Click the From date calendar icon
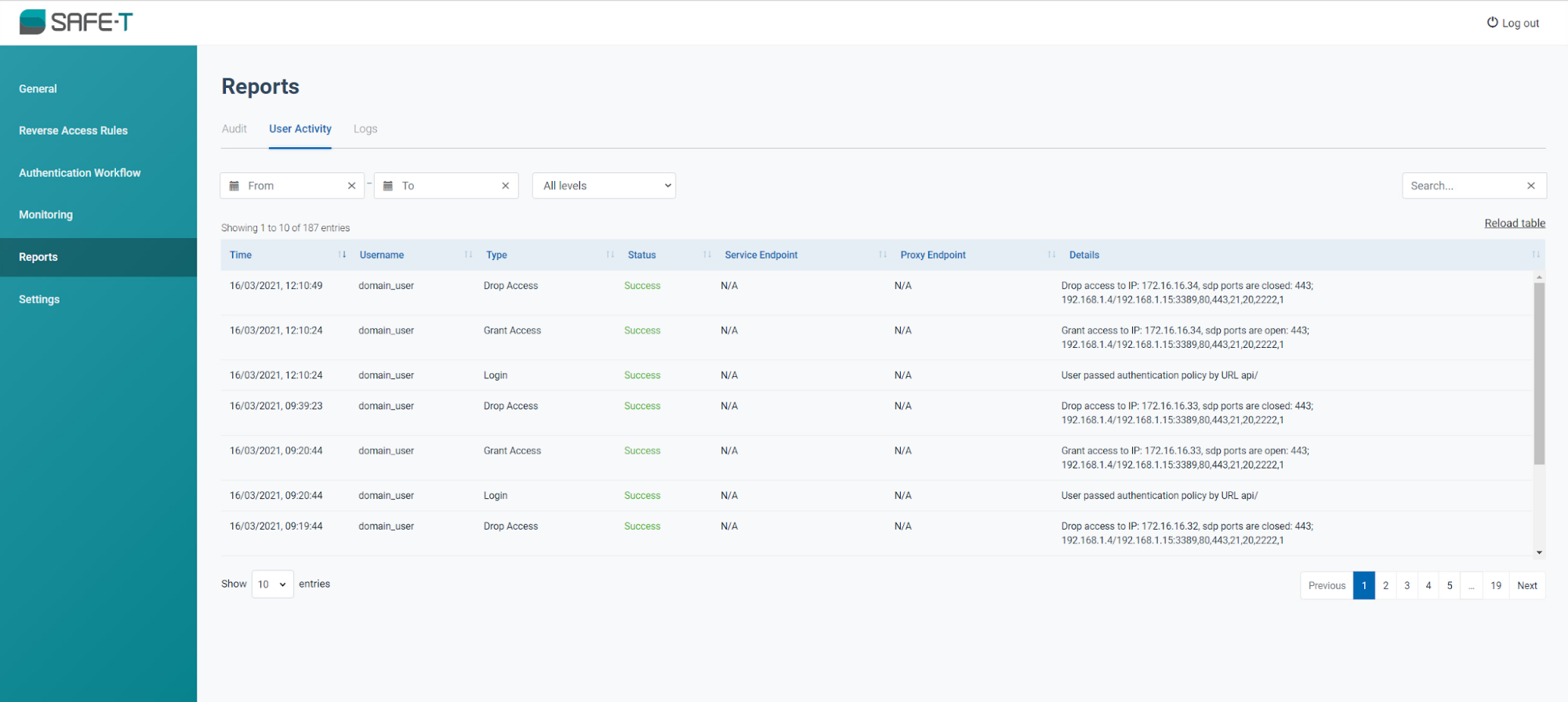Viewport: 1568px width, 702px height. [234, 186]
